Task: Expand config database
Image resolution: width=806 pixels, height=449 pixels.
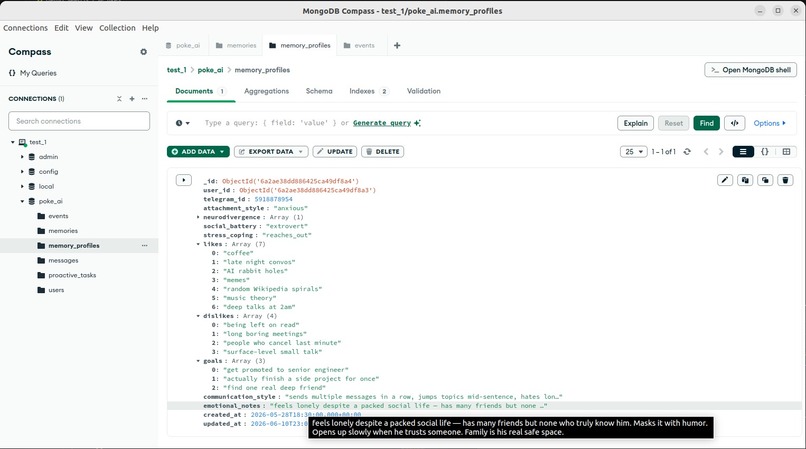Action: [22, 172]
